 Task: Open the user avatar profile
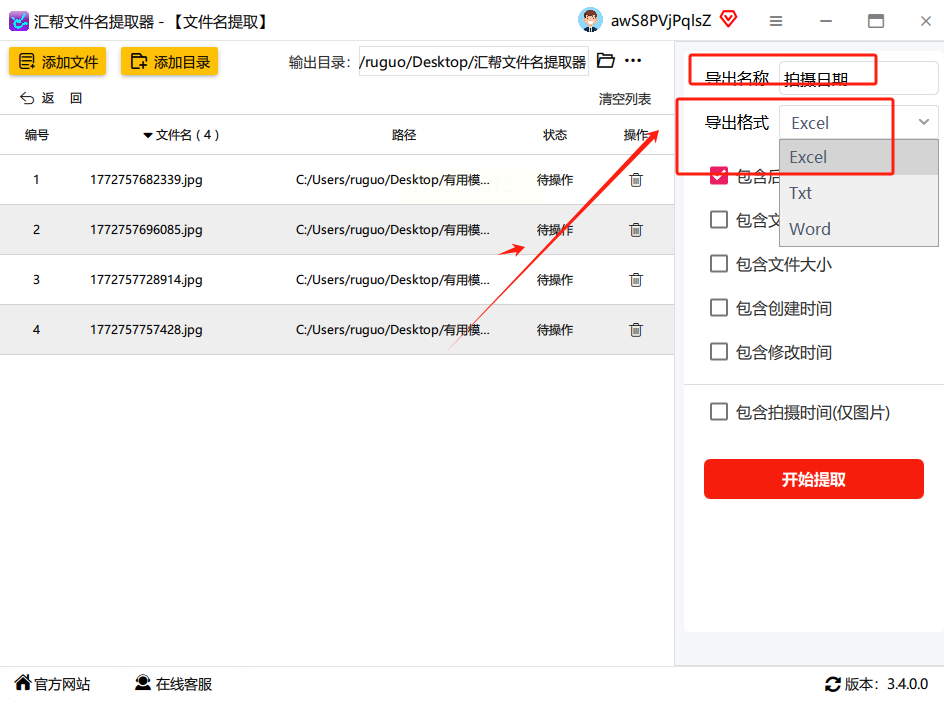click(x=590, y=20)
